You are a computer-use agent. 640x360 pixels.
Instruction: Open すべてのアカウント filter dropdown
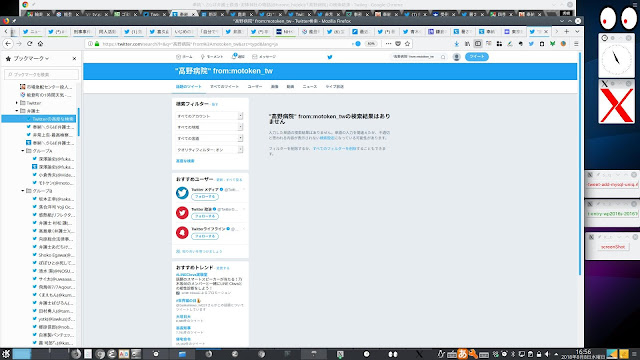coord(209,116)
